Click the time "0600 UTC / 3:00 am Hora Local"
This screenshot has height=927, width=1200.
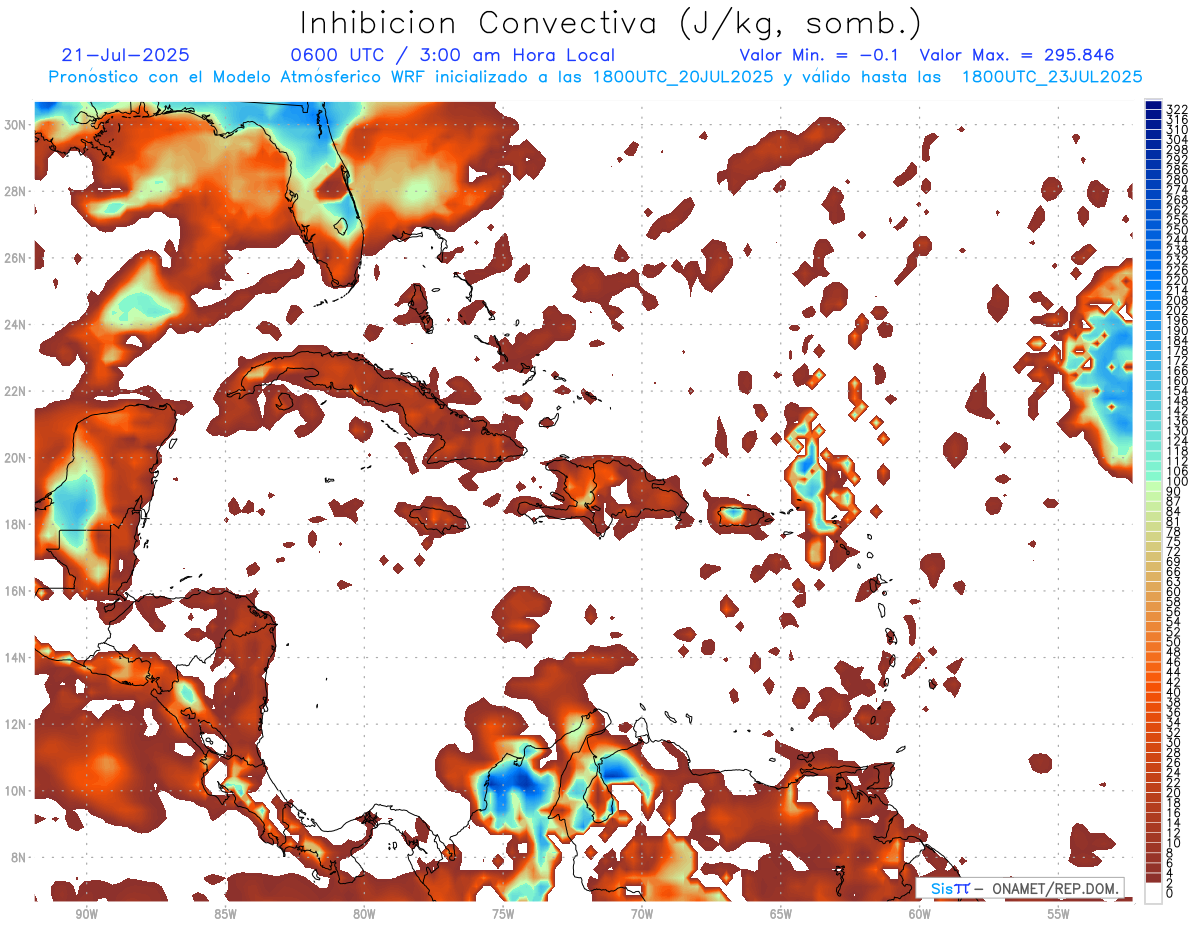[x=453, y=56]
